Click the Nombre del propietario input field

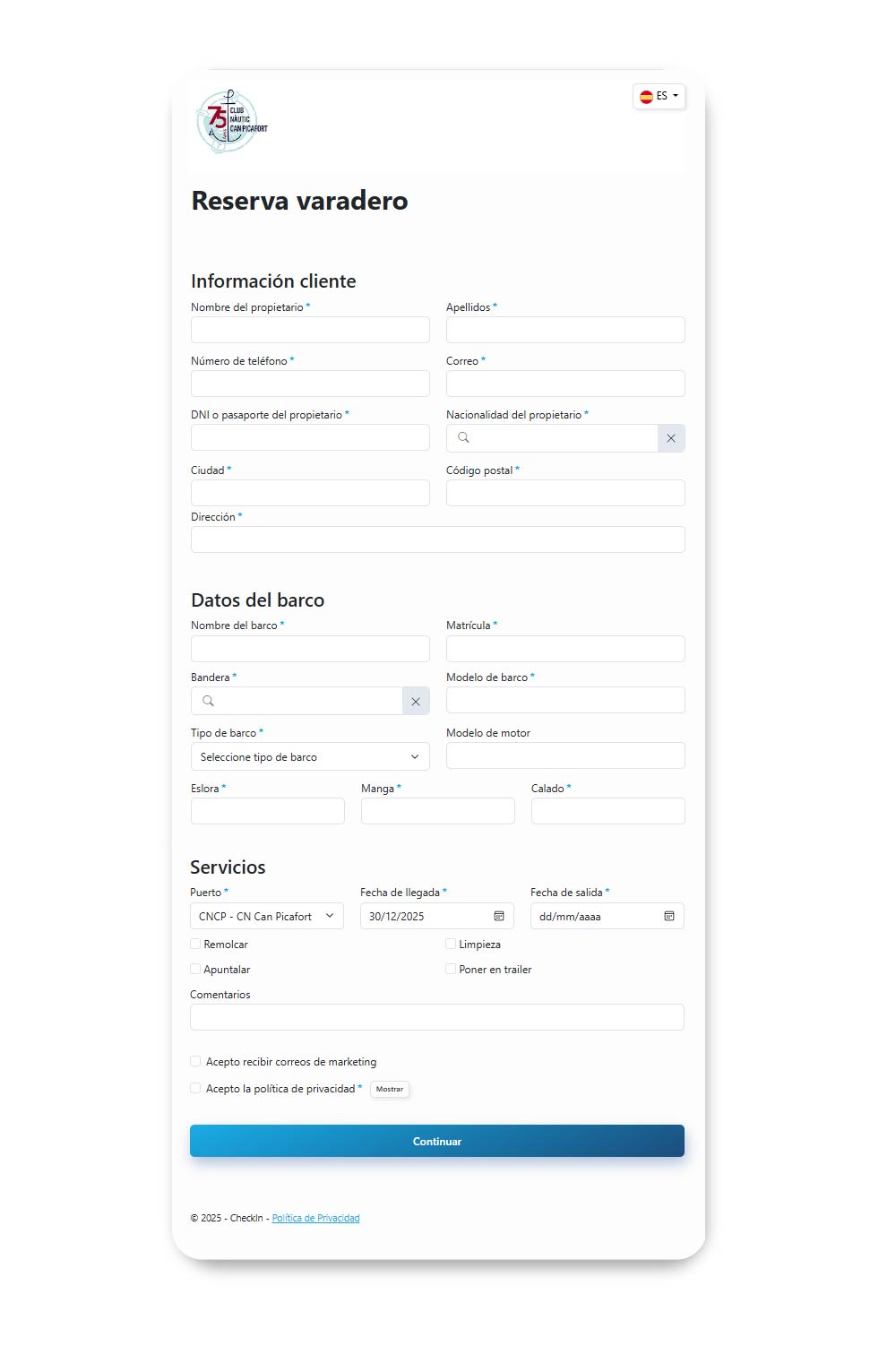[310, 330]
